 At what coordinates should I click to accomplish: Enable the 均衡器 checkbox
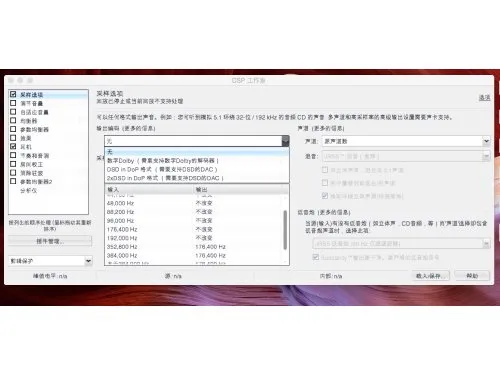[x=13, y=120]
